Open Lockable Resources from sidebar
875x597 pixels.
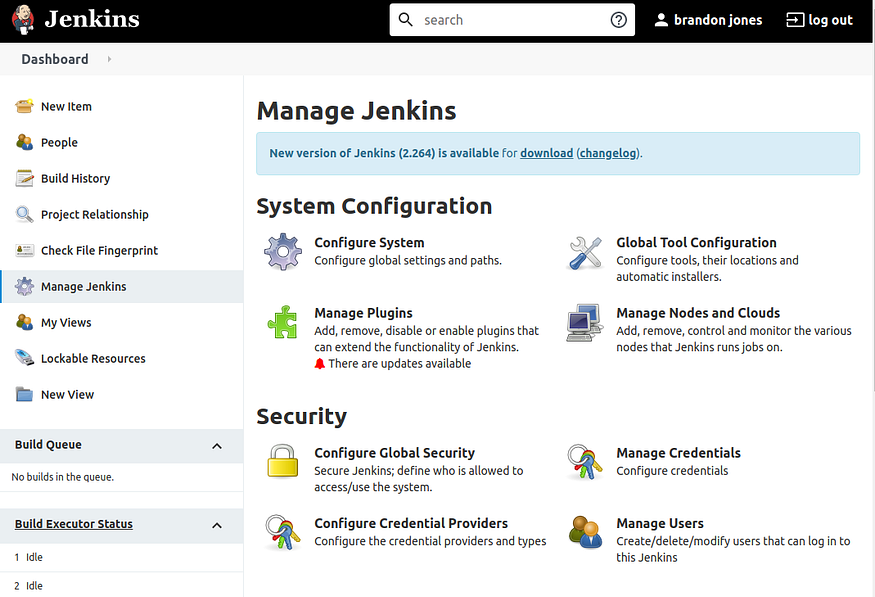point(93,359)
